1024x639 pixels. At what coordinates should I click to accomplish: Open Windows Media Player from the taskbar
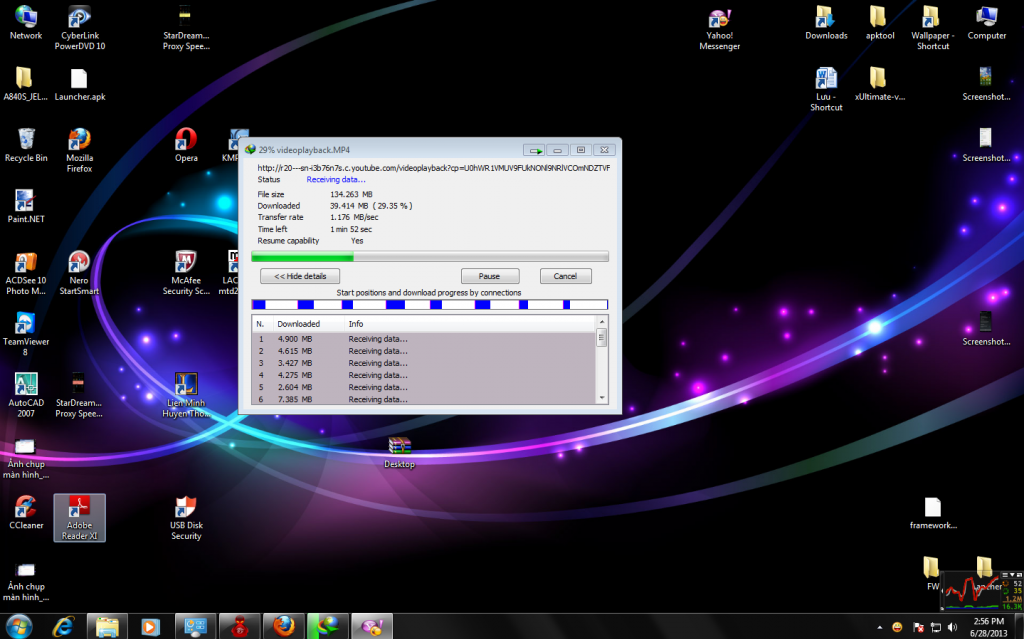pyautogui.click(x=150, y=627)
